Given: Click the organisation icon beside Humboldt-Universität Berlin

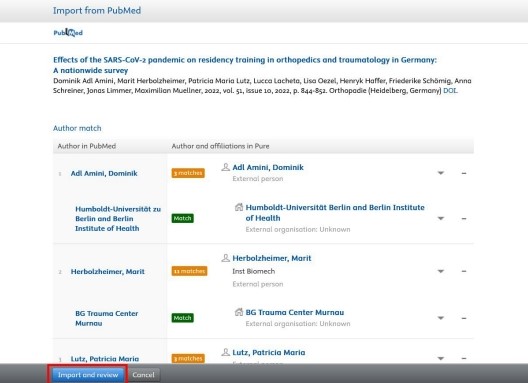Looking at the screenshot, I should point(239,207).
